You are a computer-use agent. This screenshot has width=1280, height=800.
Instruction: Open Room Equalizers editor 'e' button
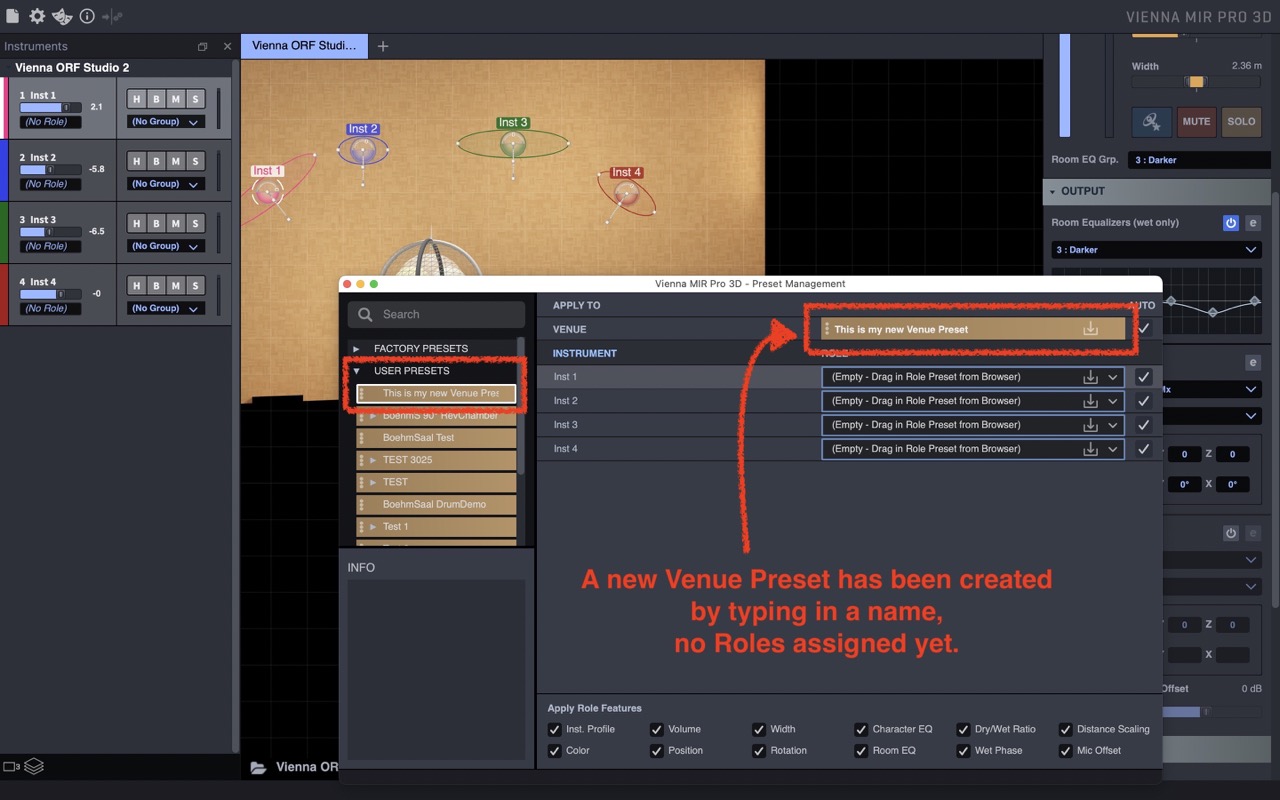(x=1252, y=223)
